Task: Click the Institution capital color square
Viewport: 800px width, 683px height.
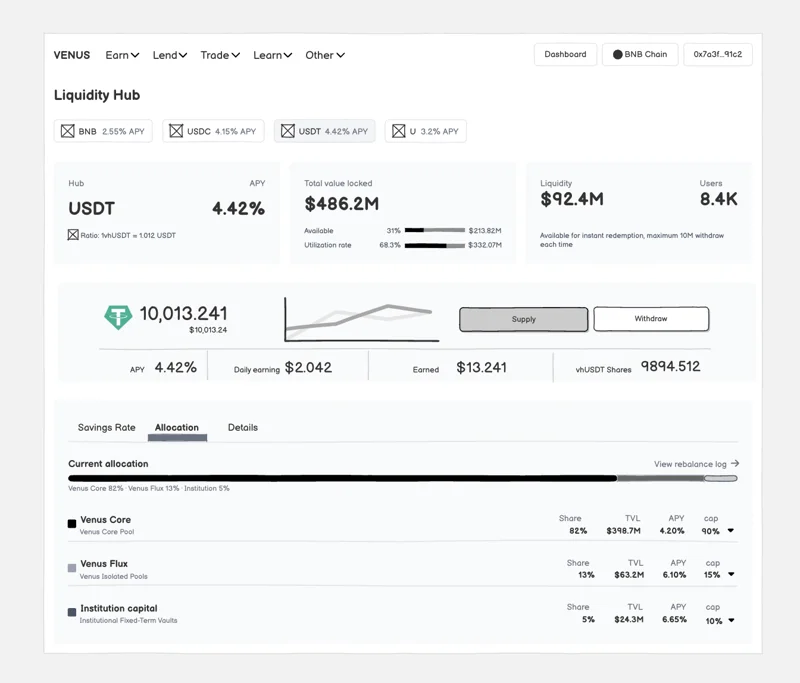Action: pyautogui.click(x=72, y=612)
